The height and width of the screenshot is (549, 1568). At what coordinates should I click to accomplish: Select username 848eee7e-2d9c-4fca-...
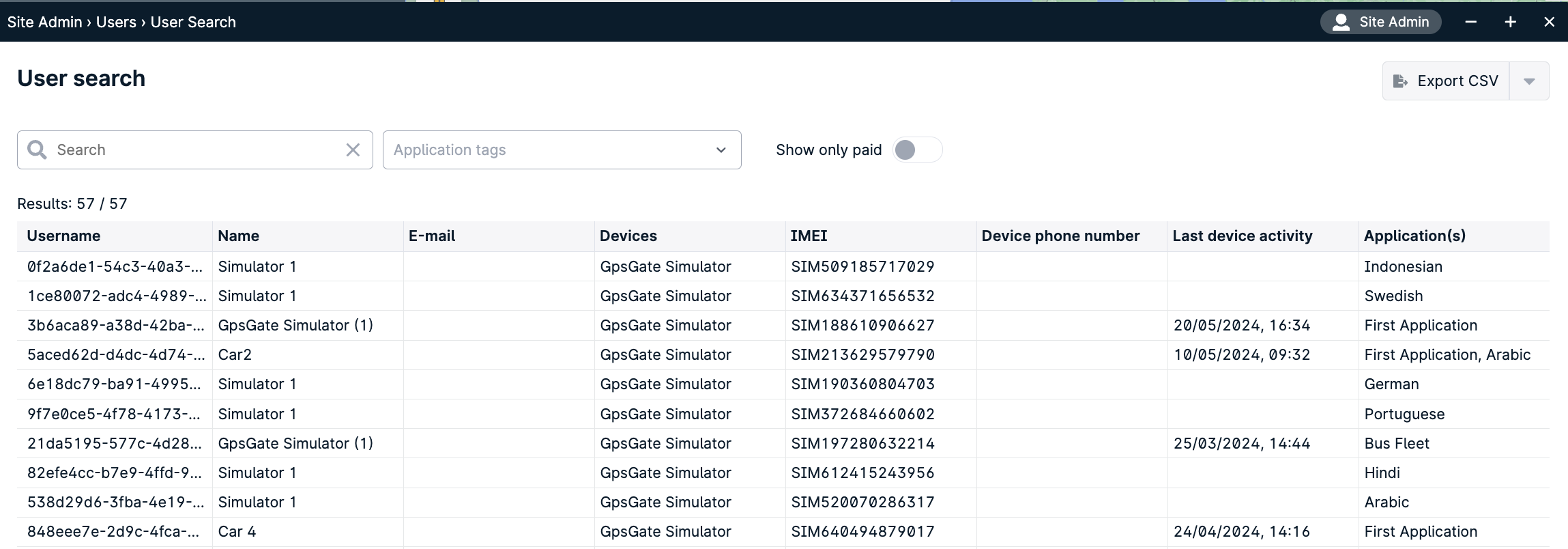click(x=113, y=531)
